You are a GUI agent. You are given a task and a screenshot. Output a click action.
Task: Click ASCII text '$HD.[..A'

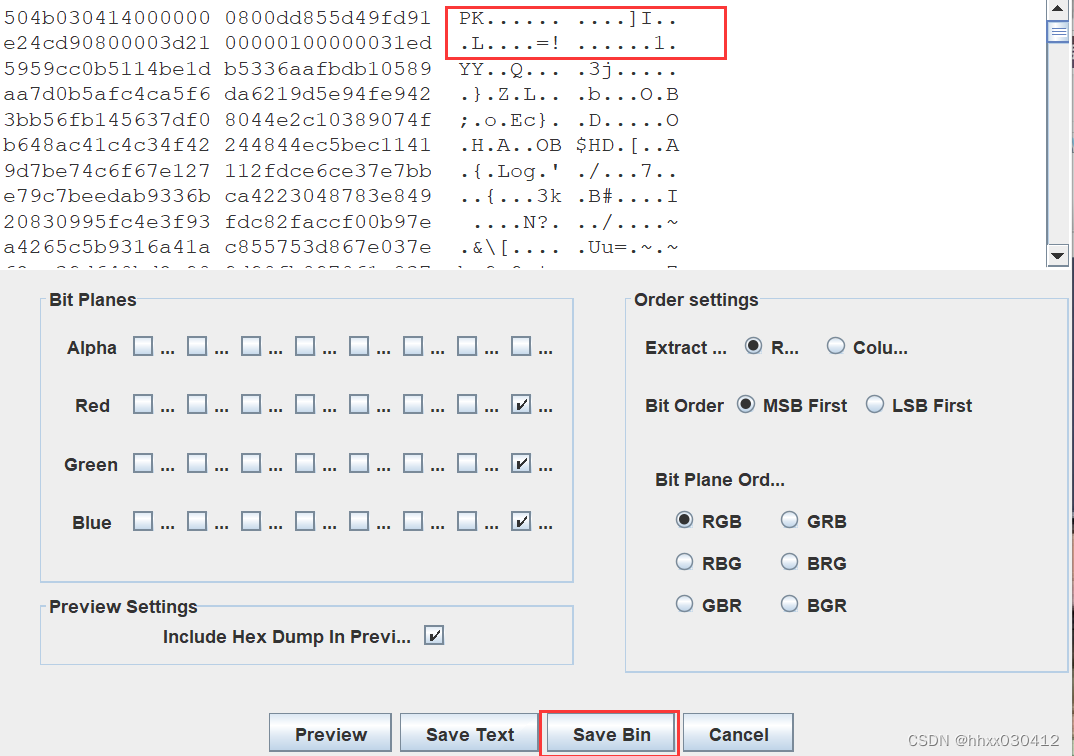627,145
